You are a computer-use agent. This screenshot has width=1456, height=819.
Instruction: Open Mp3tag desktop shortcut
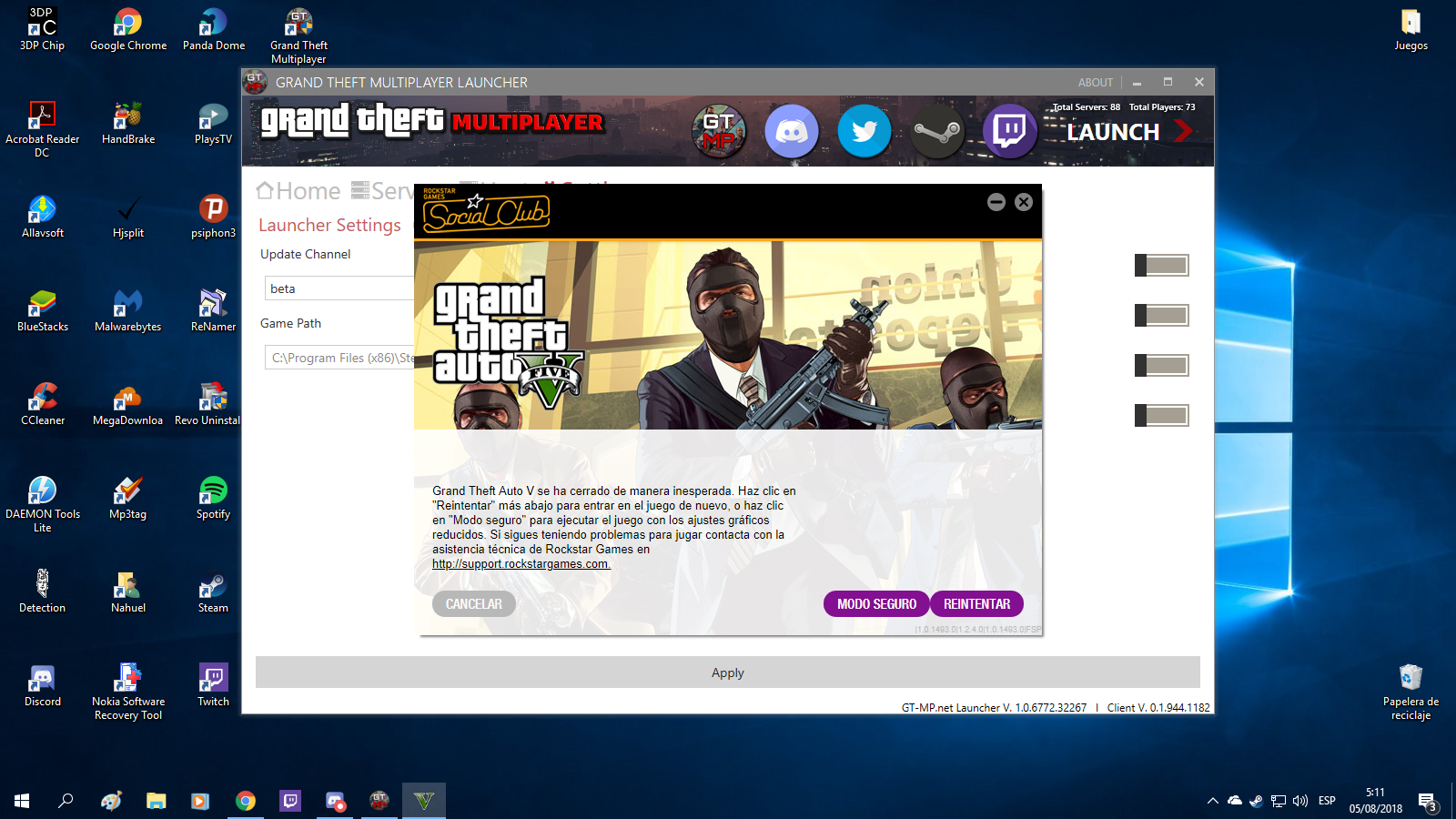click(x=128, y=498)
